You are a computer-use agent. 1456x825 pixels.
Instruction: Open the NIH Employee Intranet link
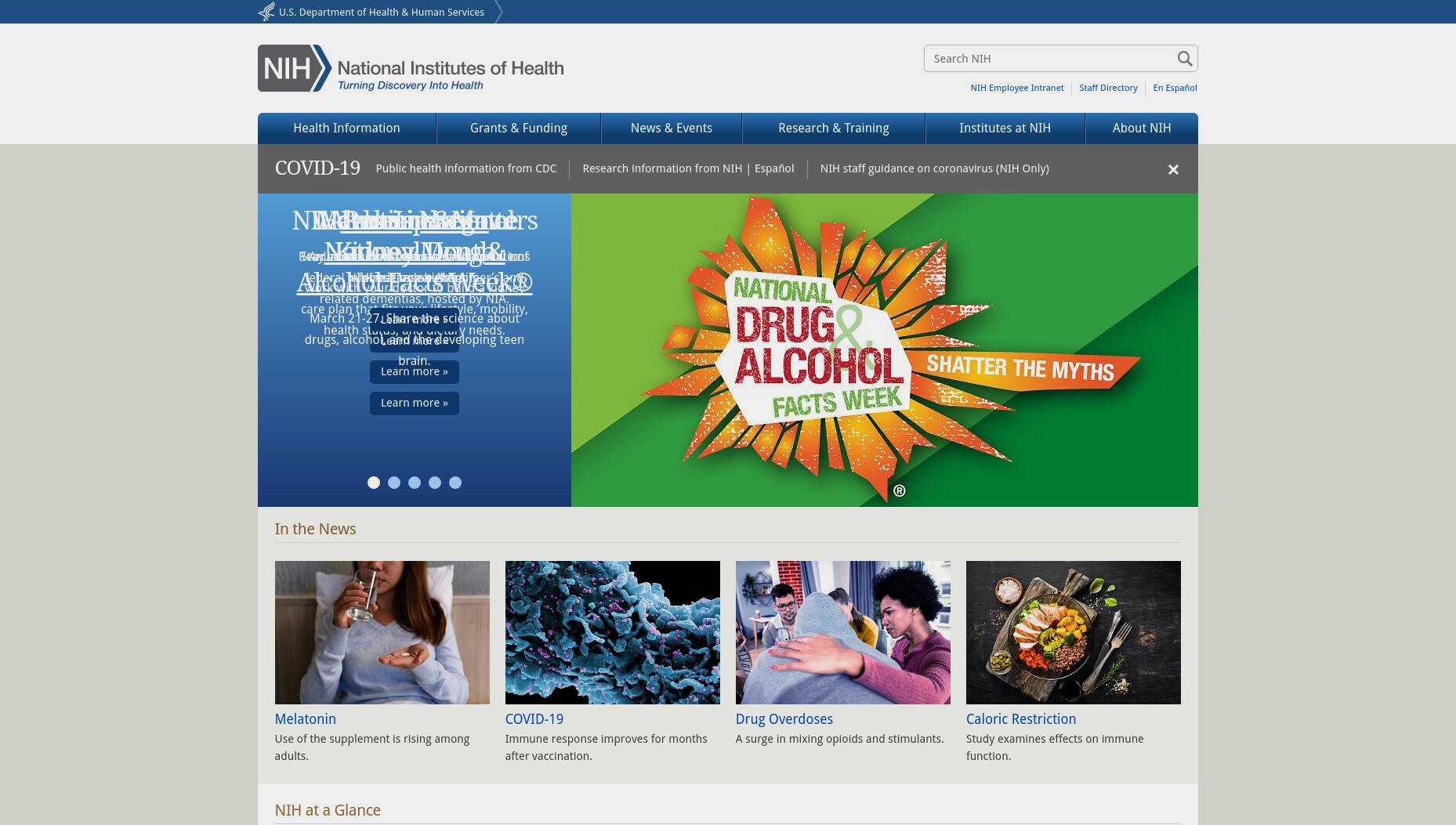(x=1017, y=88)
